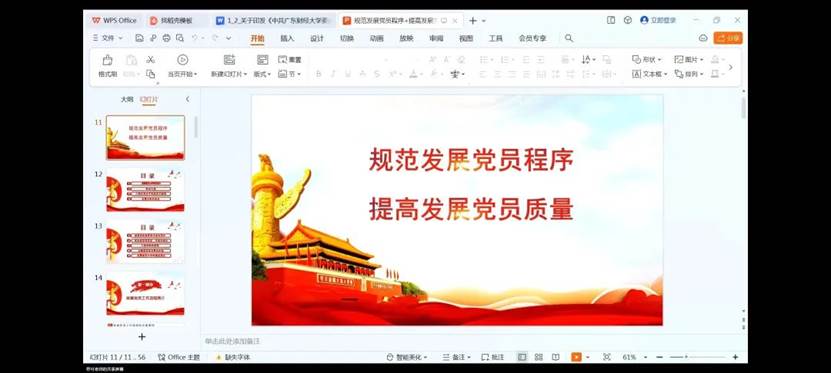Click the Format Painter (格式刷) icon

pyautogui.click(x=108, y=60)
